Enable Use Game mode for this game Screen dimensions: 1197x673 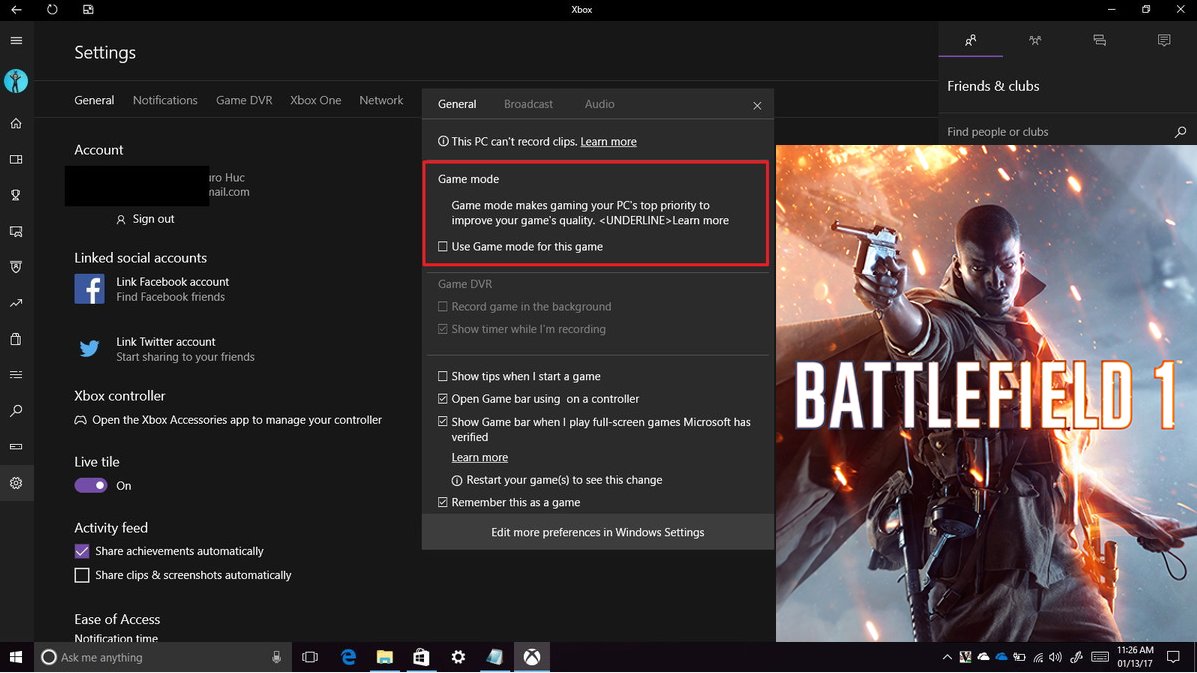pos(443,247)
